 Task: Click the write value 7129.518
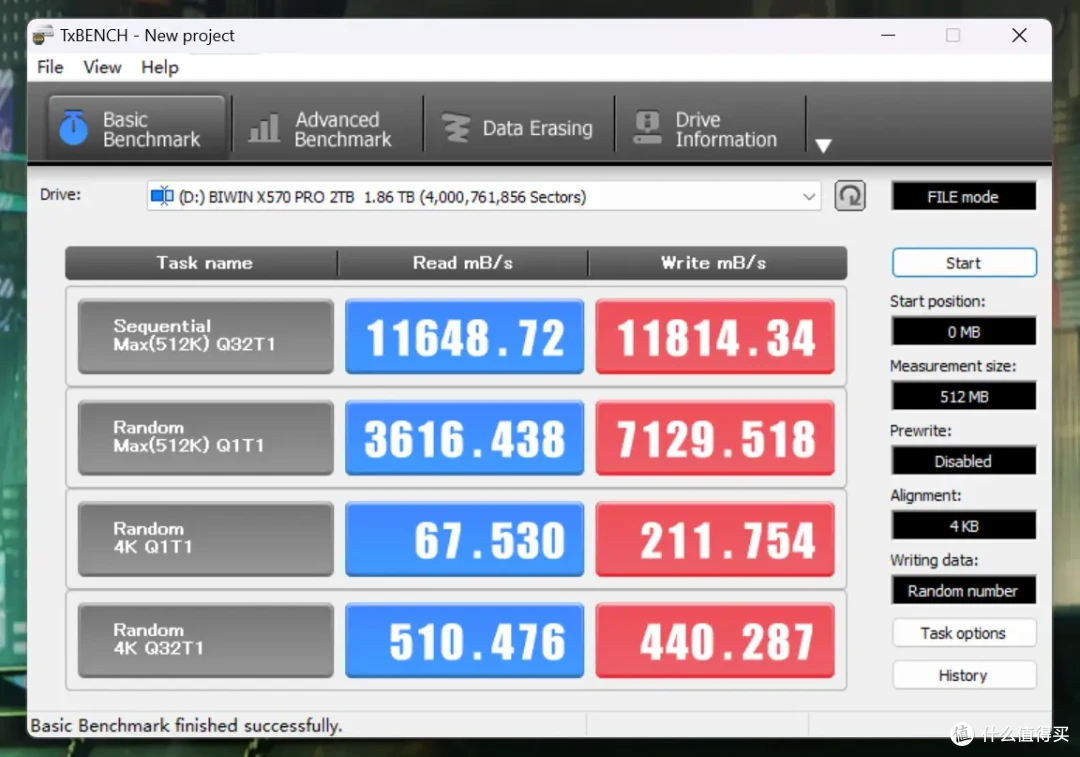pyautogui.click(x=715, y=437)
